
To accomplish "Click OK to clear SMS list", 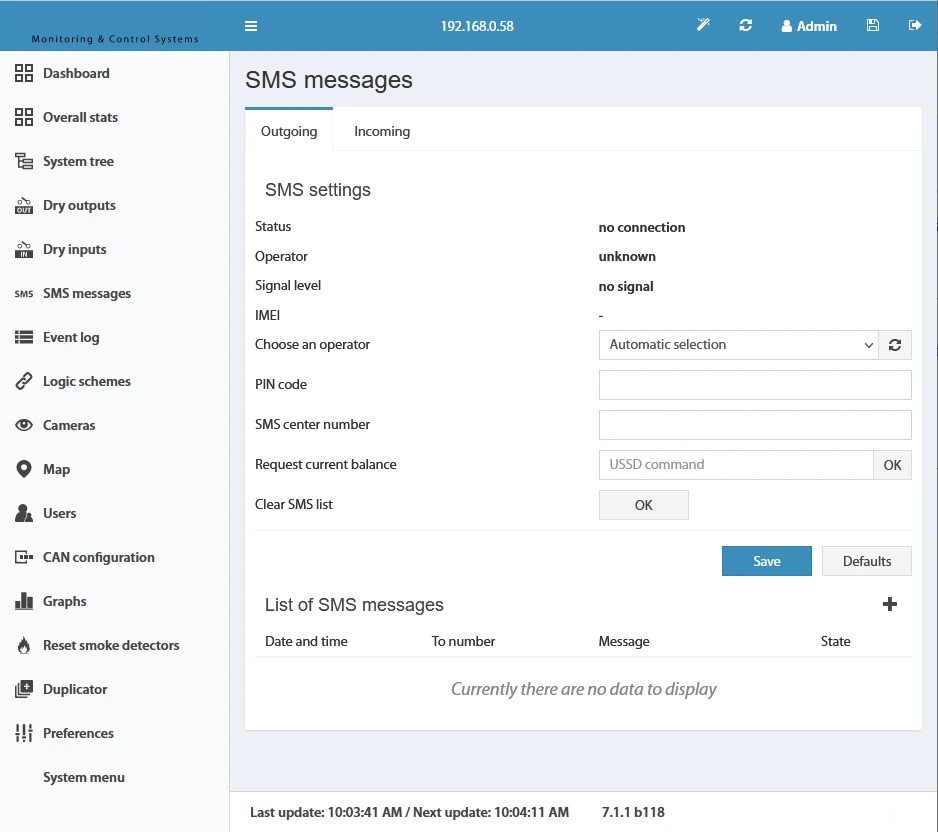I will [644, 505].
